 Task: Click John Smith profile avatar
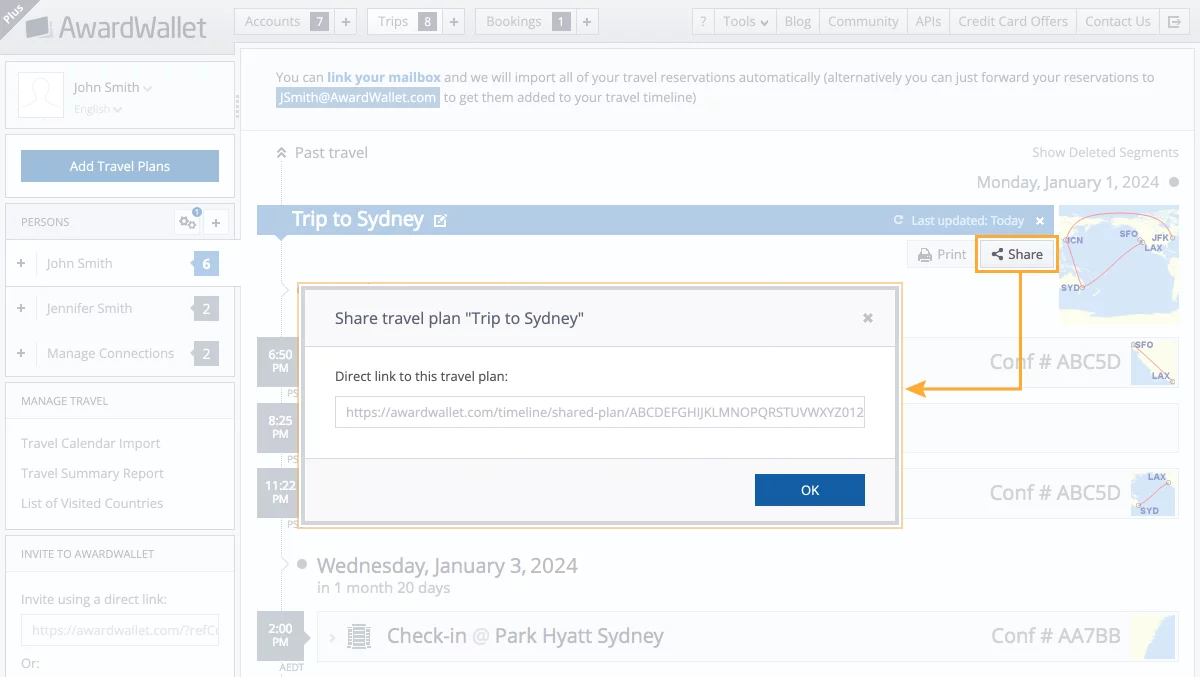pos(40,95)
